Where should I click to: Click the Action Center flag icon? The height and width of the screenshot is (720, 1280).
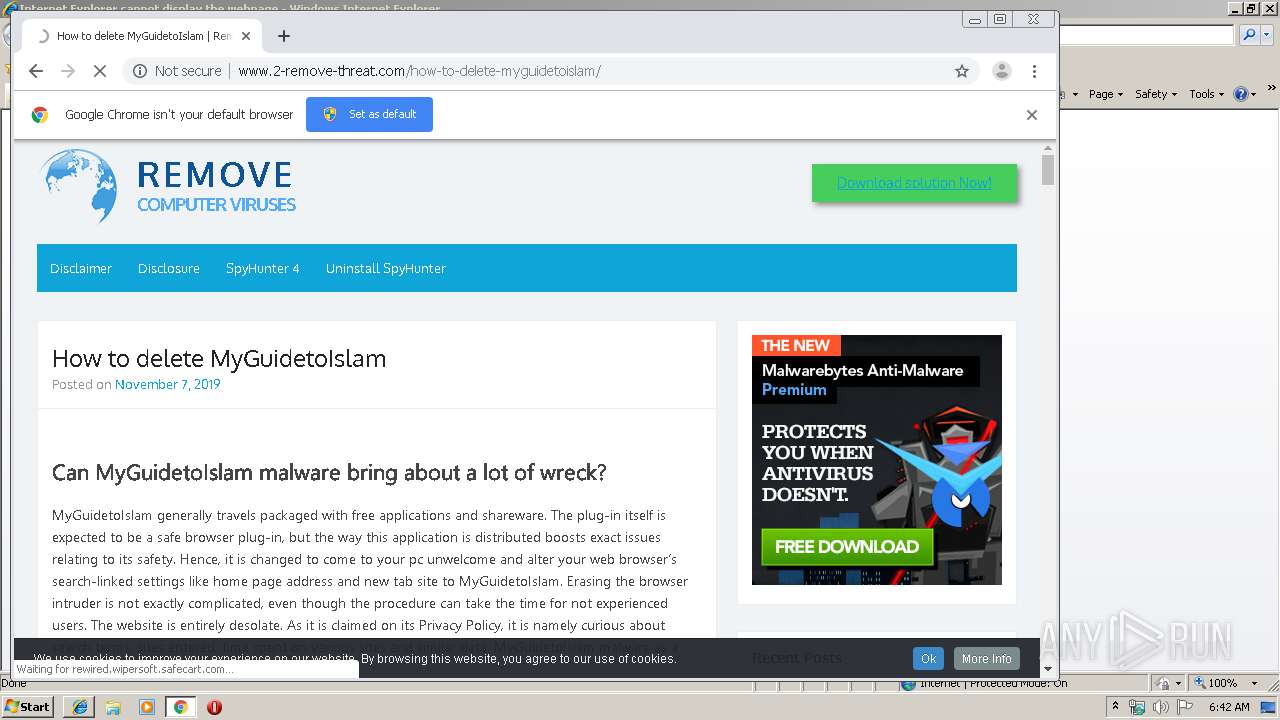pos(1183,707)
